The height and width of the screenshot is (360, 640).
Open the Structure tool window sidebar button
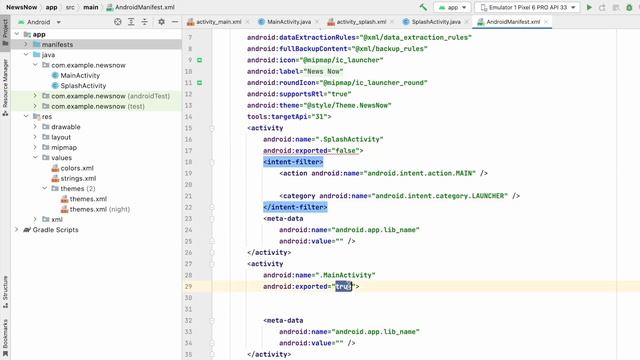5,291
